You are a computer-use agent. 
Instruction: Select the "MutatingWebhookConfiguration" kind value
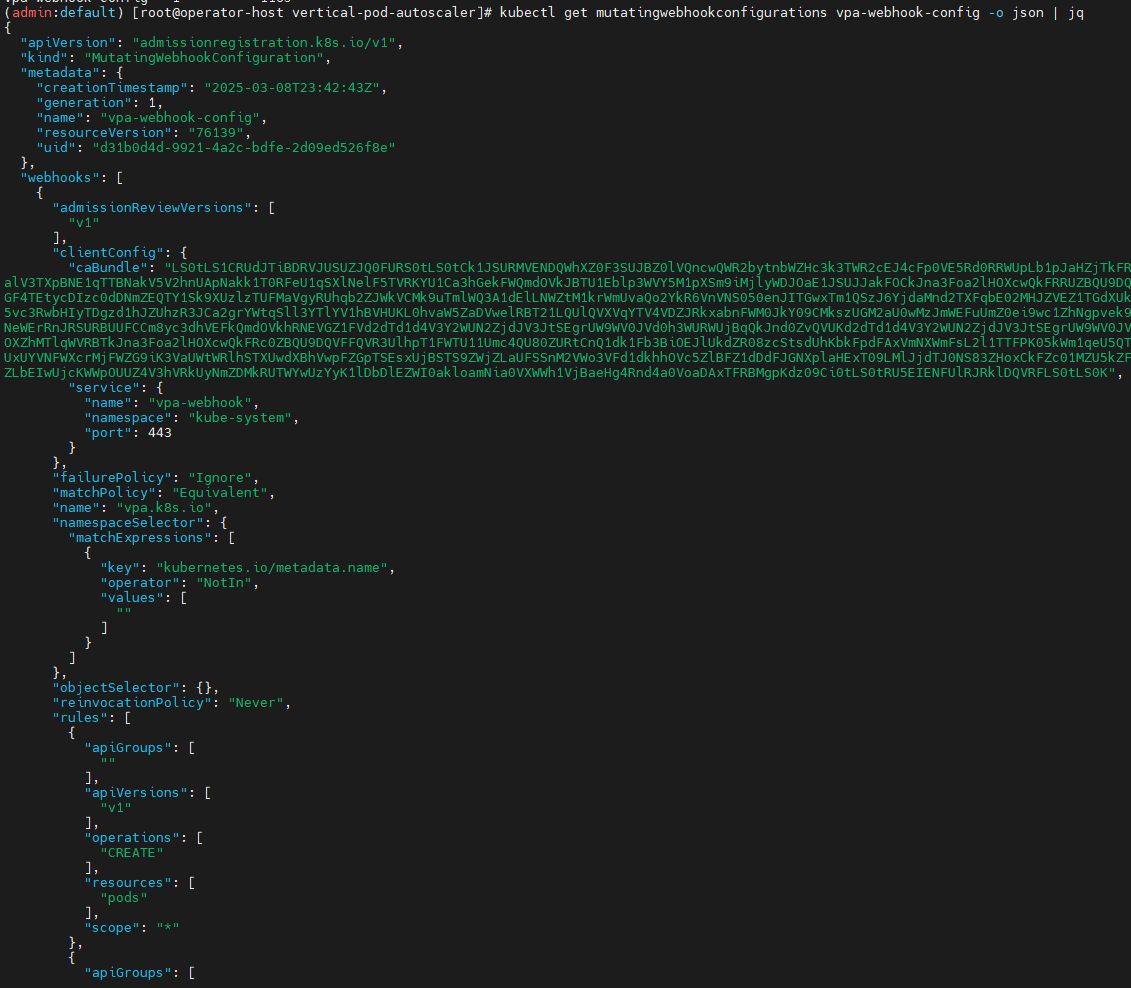tap(204, 58)
